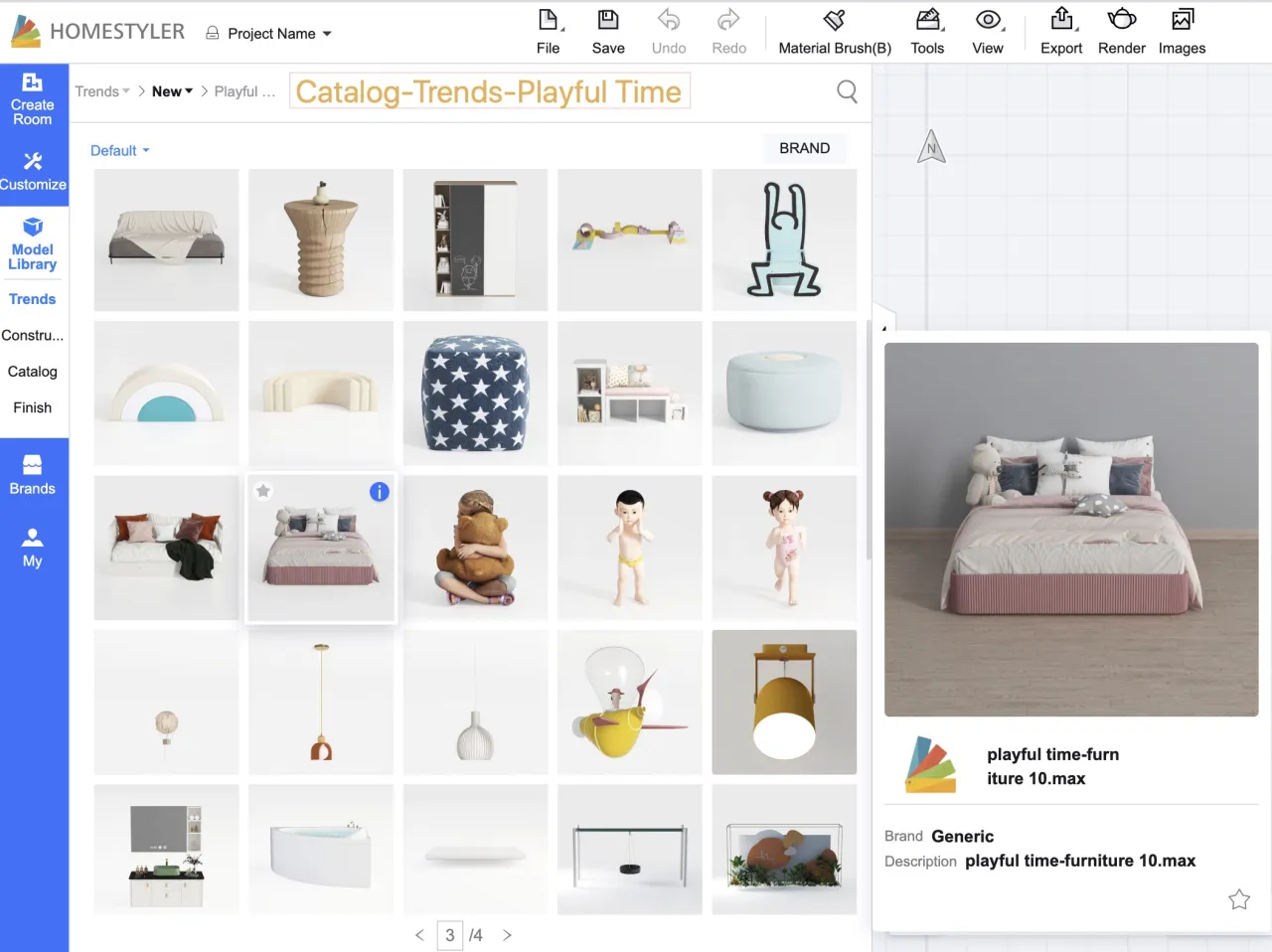Click the BRAND filter button
This screenshot has width=1272, height=952.
point(804,148)
